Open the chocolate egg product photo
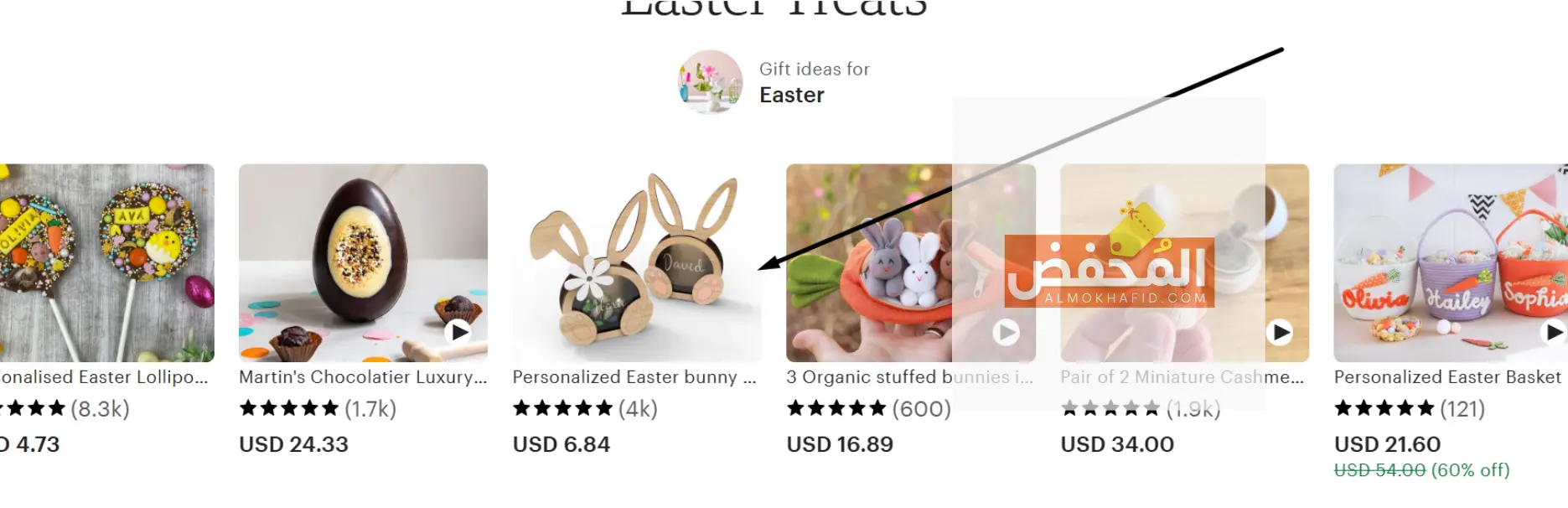 click(x=363, y=262)
